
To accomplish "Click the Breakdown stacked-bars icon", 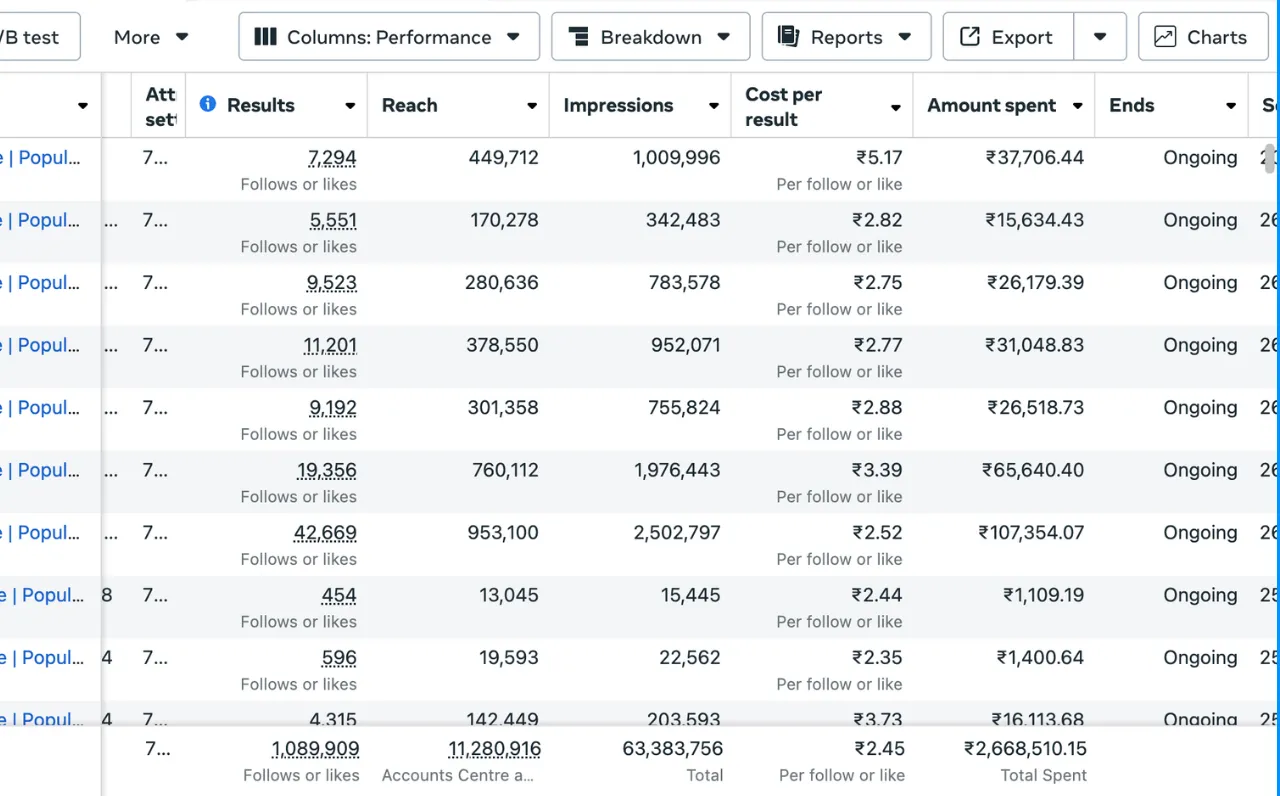I will (578, 37).
